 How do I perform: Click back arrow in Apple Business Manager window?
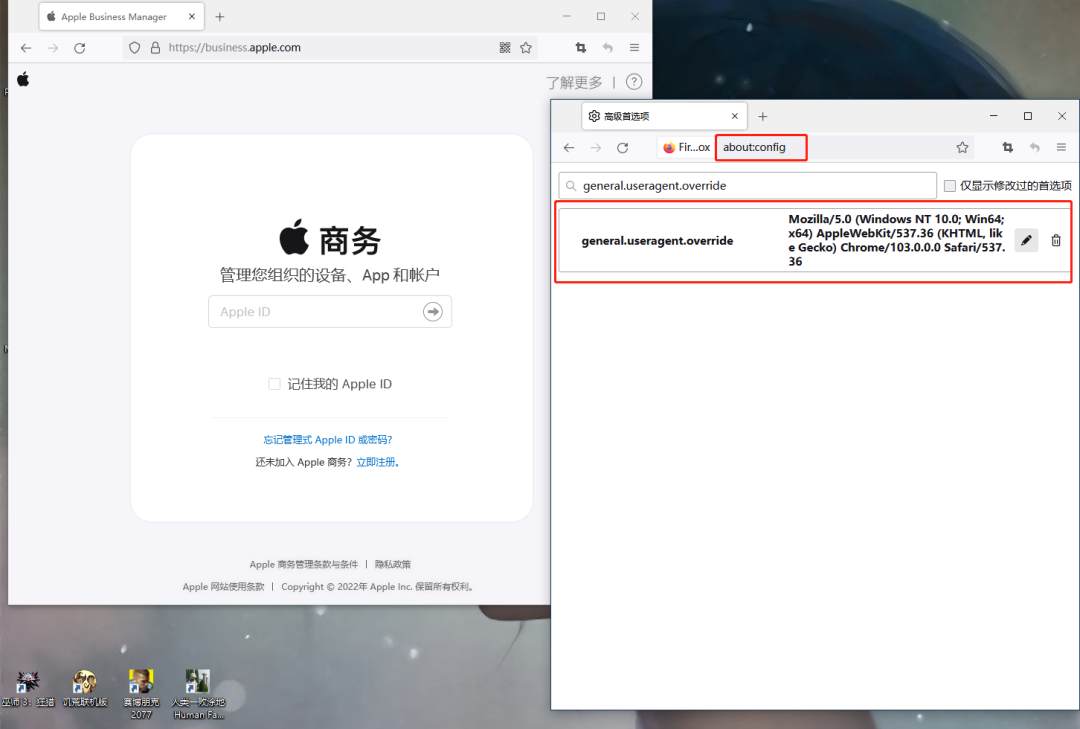(x=26, y=48)
